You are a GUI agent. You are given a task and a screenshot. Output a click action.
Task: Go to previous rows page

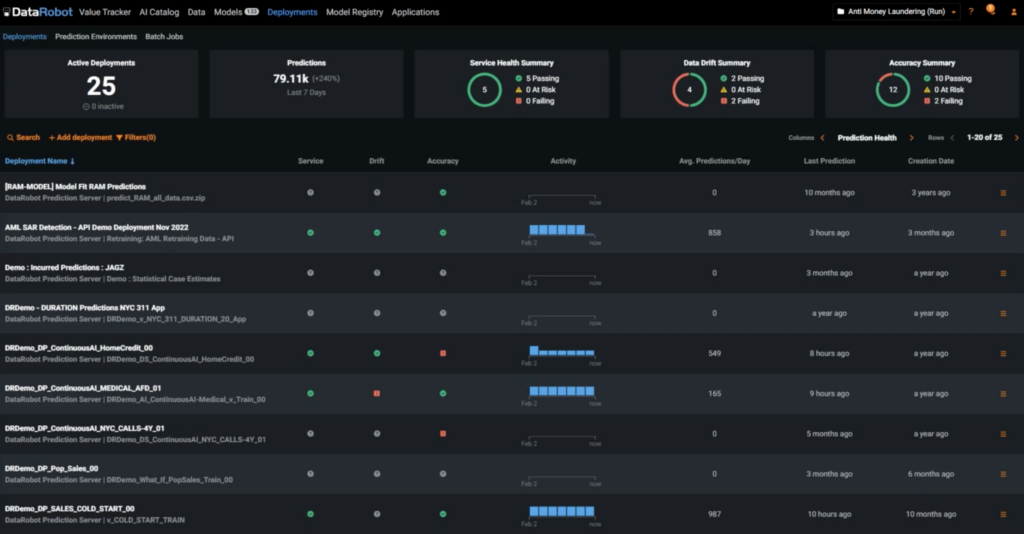coord(952,138)
